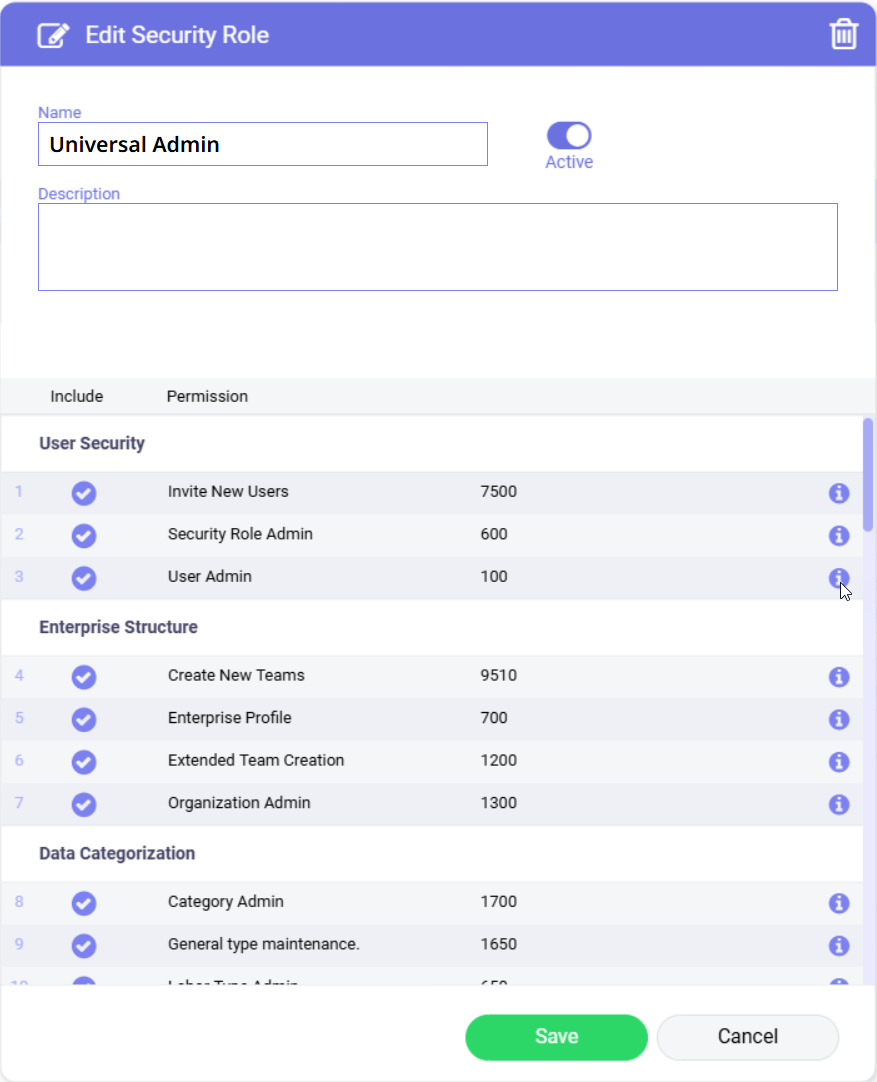The image size is (877, 1082).
Task: Uncheck Invite New Users include checkbox
Action: (x=84, y=493)
